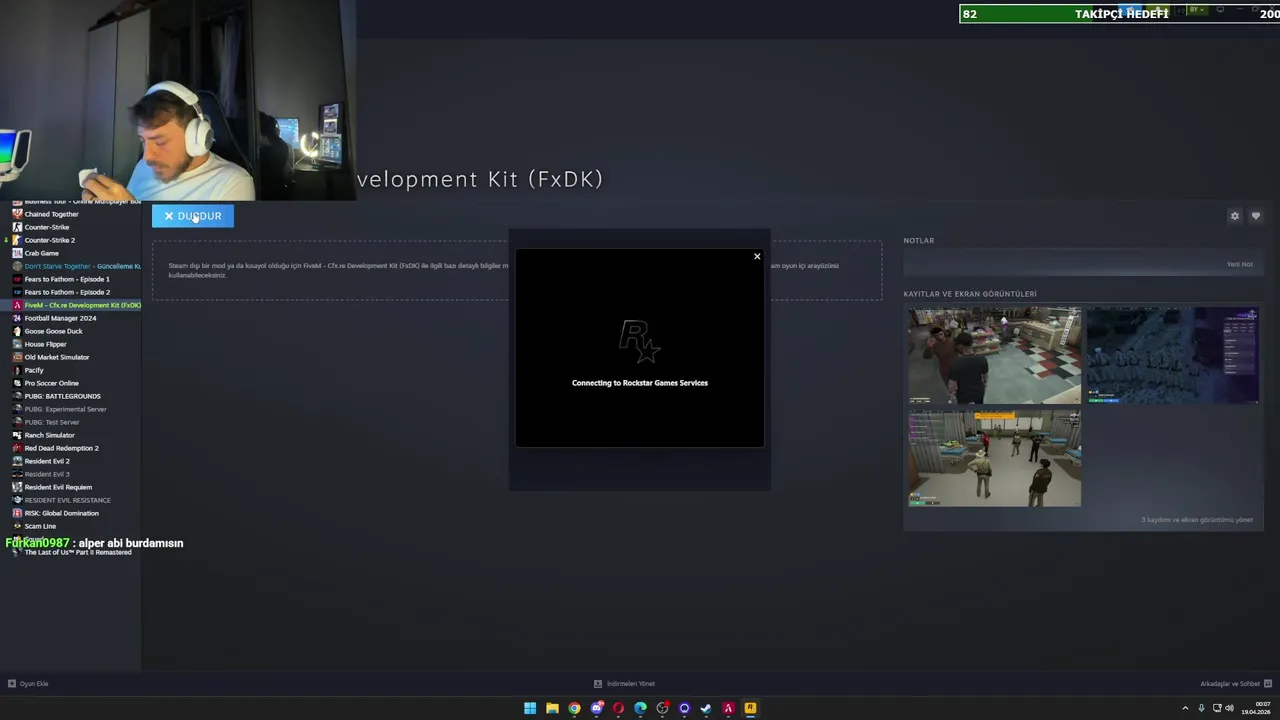Select Resident Evil 2 in the library
Screen dimensions: 1280x720
point(47,461)
